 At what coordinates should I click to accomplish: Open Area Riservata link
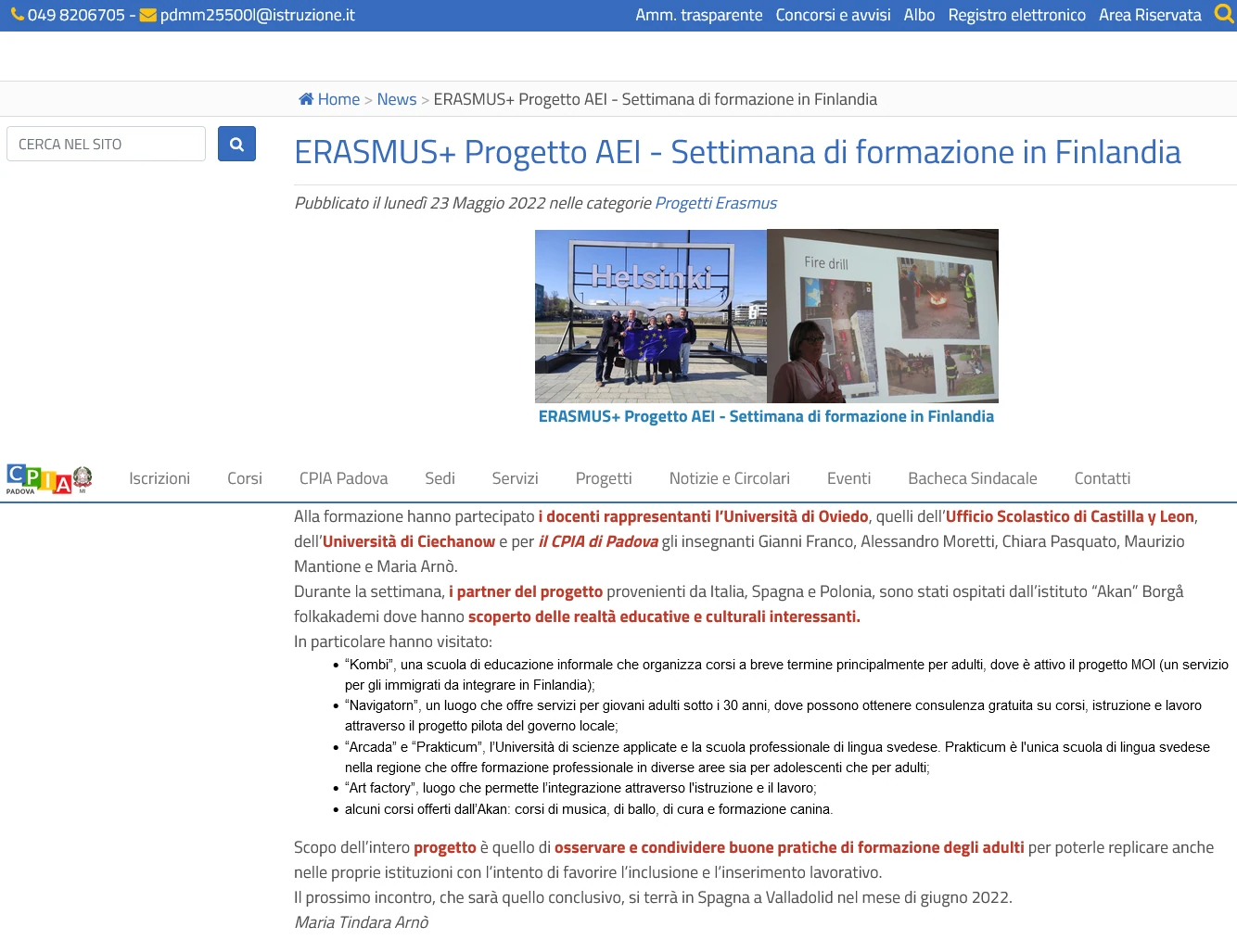pos(1150,15)
